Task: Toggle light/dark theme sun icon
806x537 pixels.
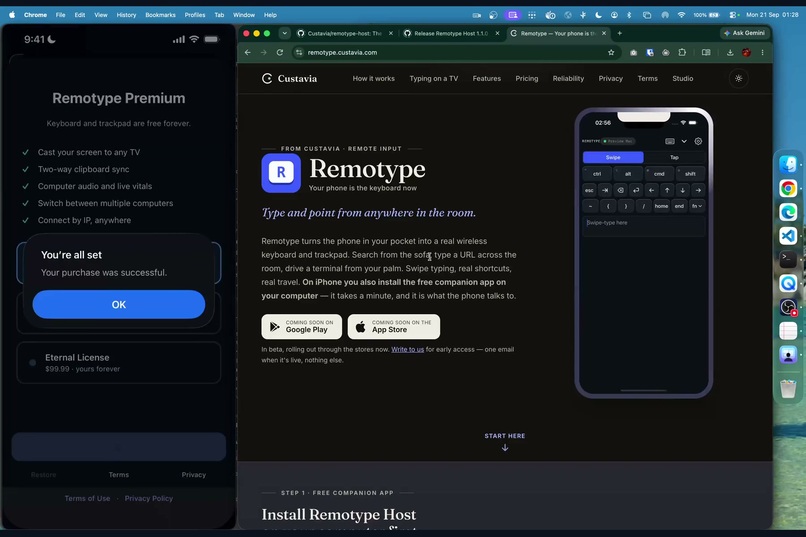Action: (x=739, y=79)
